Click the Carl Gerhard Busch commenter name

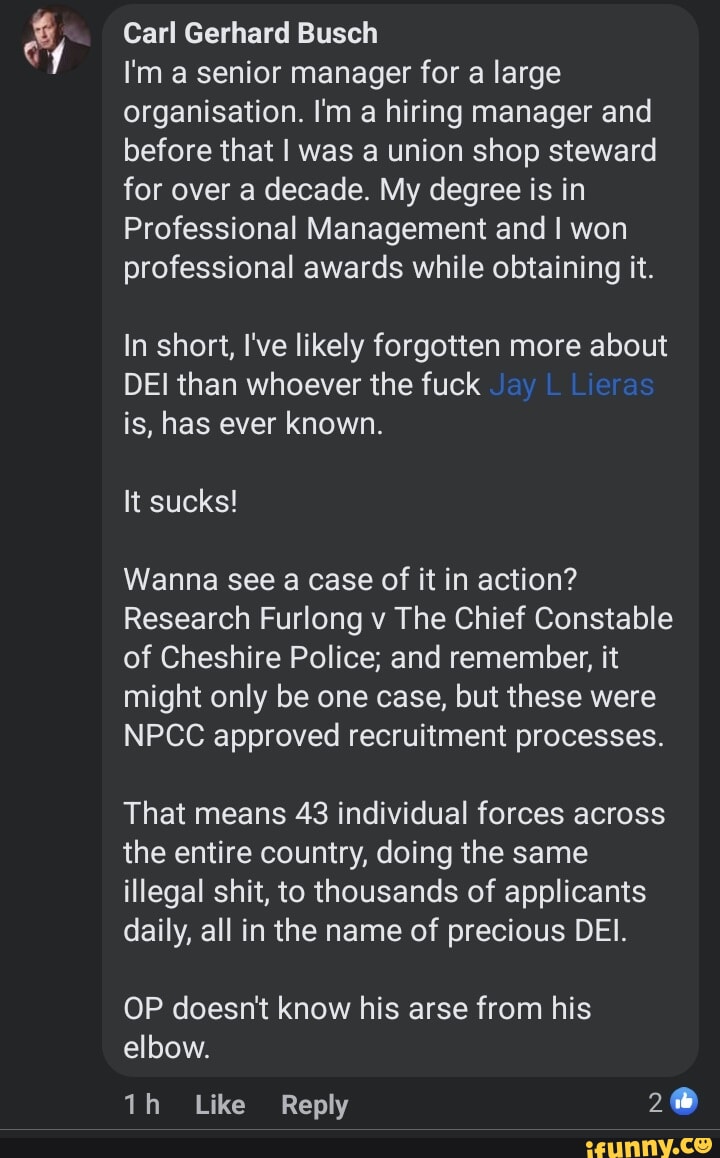click(x=250, y=33)
